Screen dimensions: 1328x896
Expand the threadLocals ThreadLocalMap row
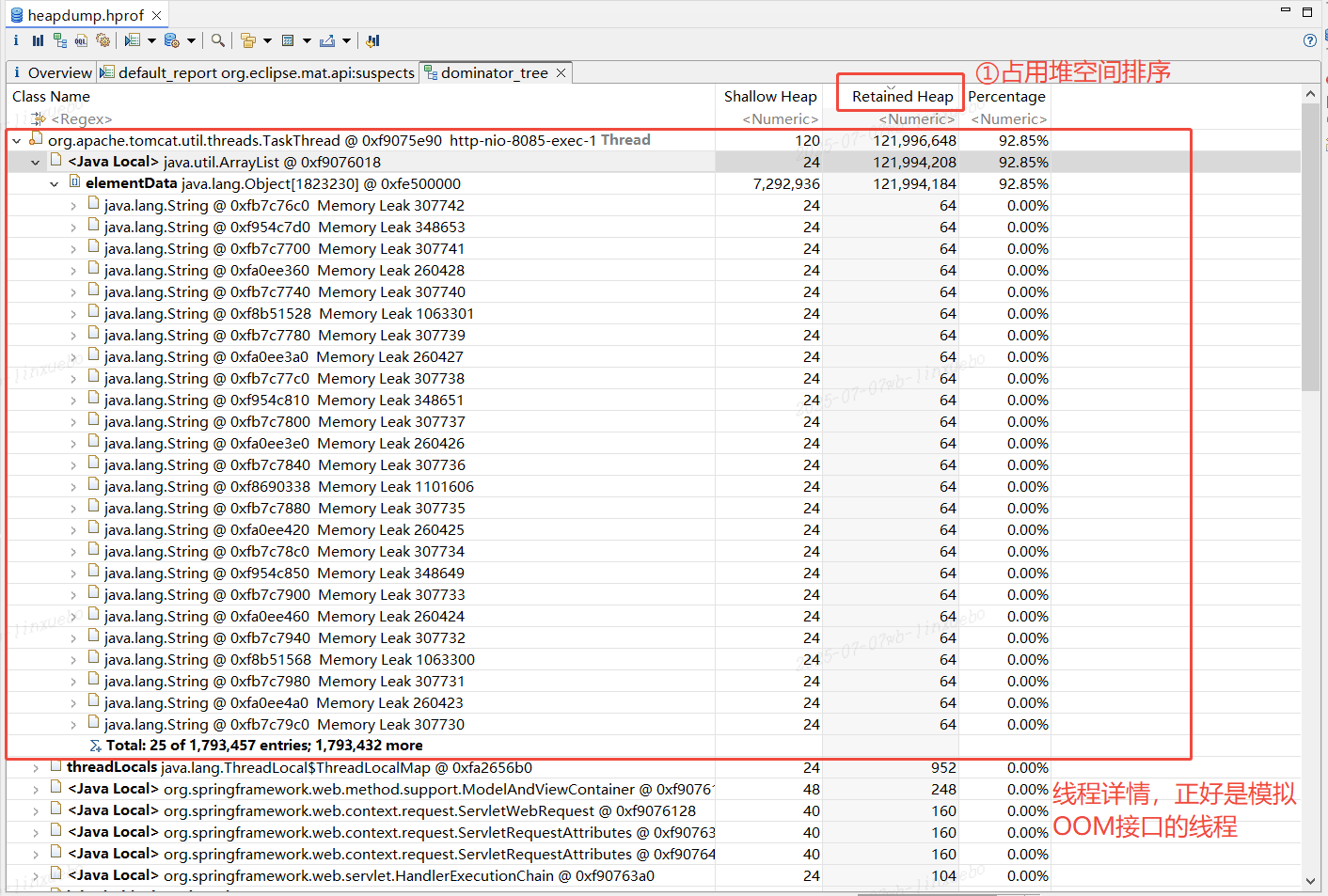pyautogui.click(x=38, y=767)
